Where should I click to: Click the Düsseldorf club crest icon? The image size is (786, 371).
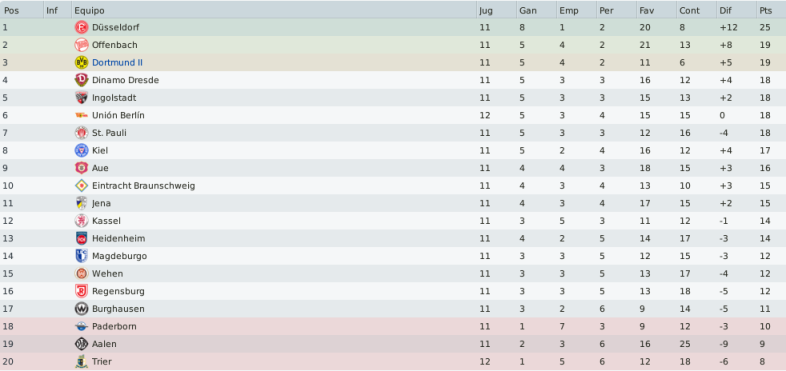point(81,28)
